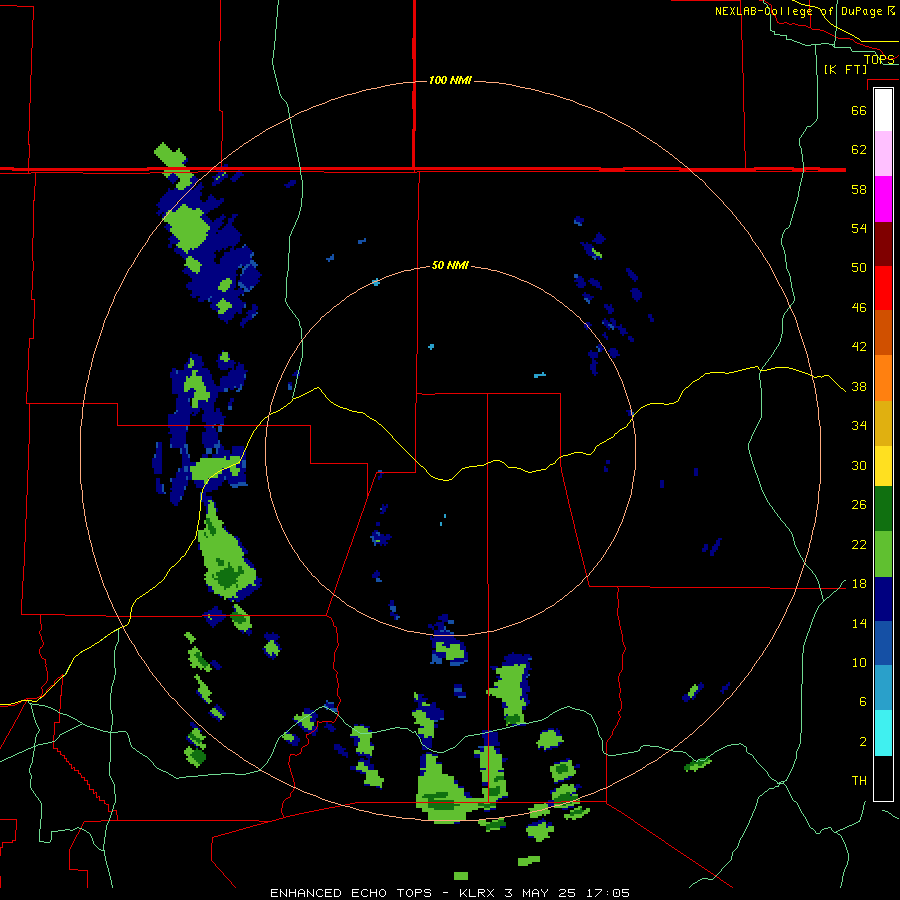Click the dark red 54 kft legend swatch
This screenshot has height=900, width=900.
pos(883,243)
